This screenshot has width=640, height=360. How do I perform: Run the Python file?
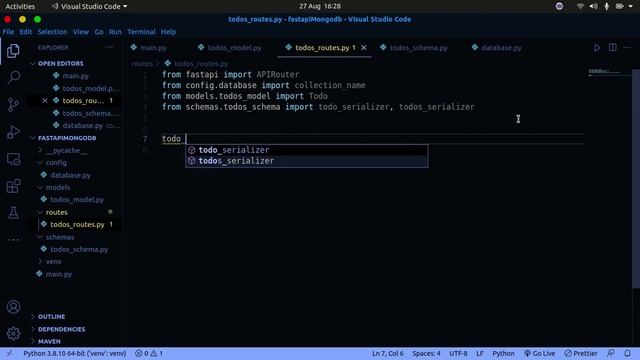pos(597,48)
